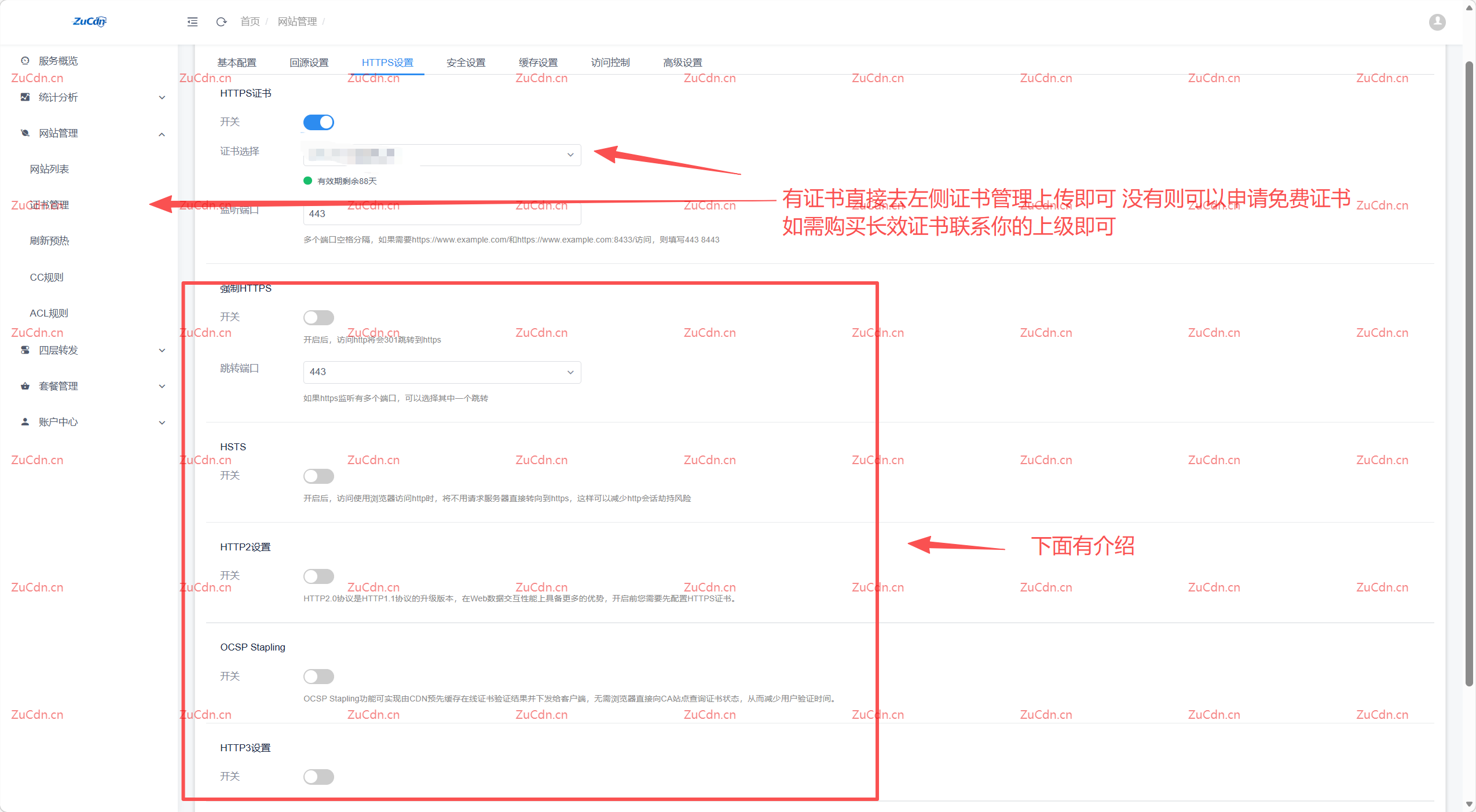Open the 缓存设置 tab
Viewport: 1476px width, 812px height.
click(538, 62)
